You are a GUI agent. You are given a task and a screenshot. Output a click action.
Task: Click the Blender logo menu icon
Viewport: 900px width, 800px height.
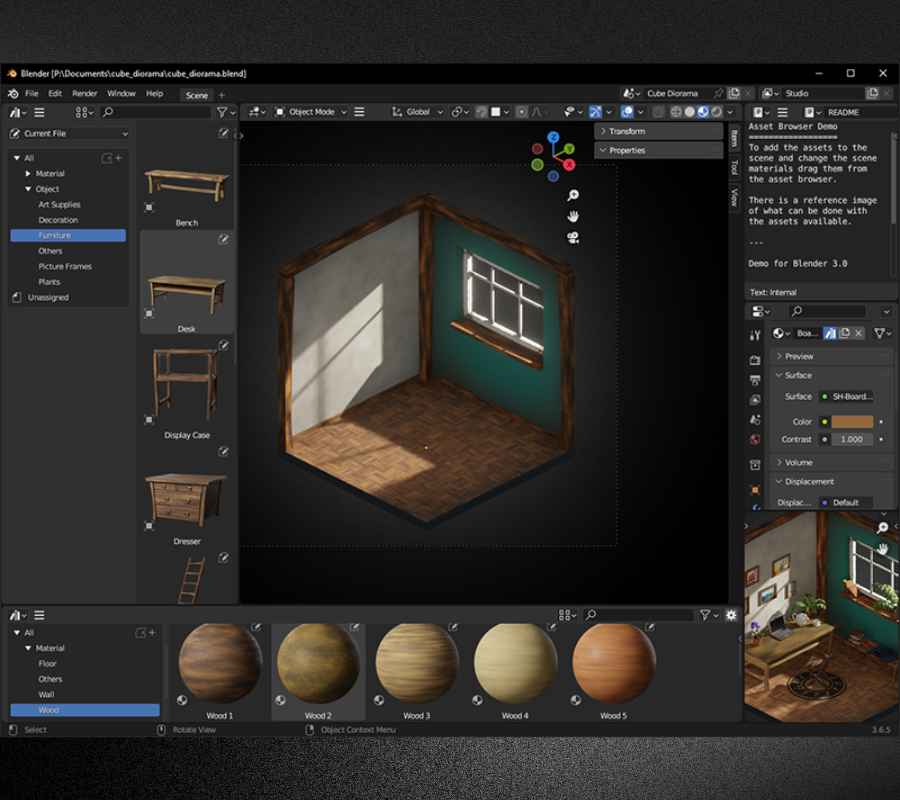coord(13,94)
